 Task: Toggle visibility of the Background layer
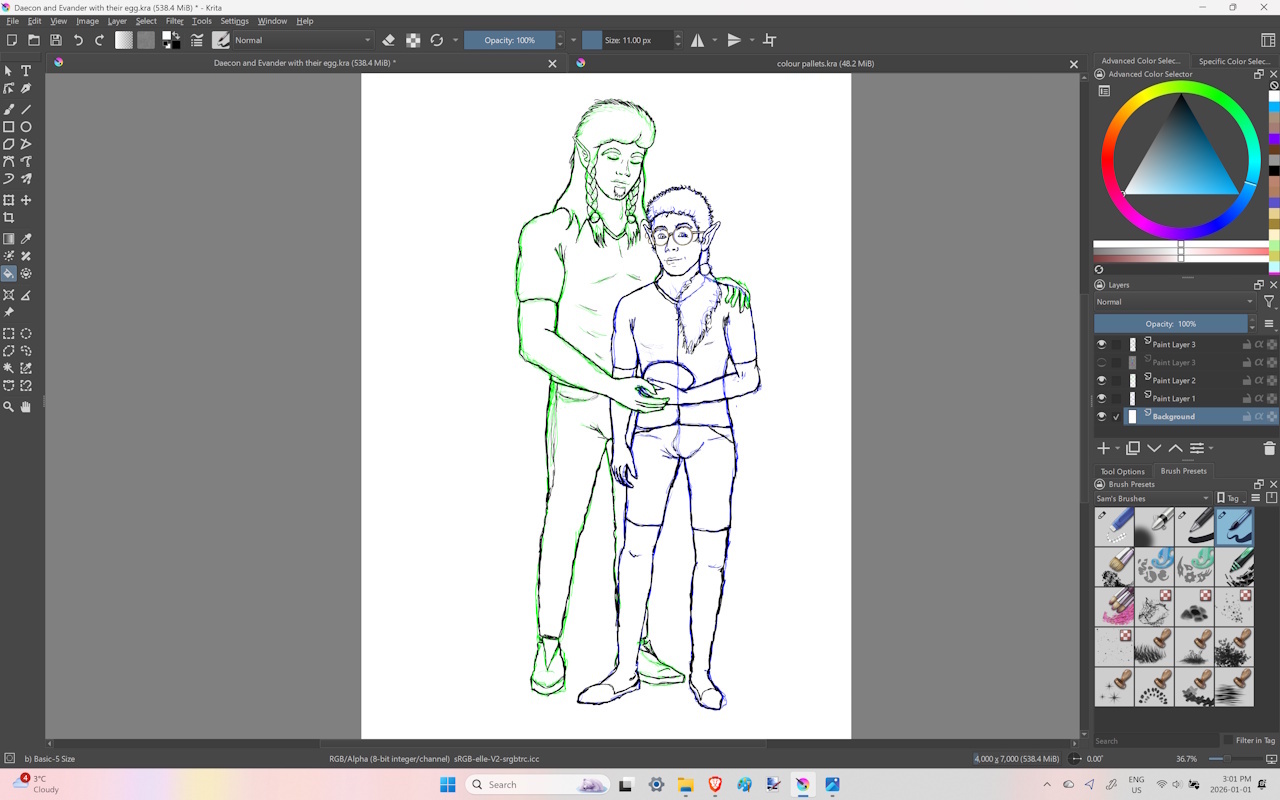point(1102,416)
